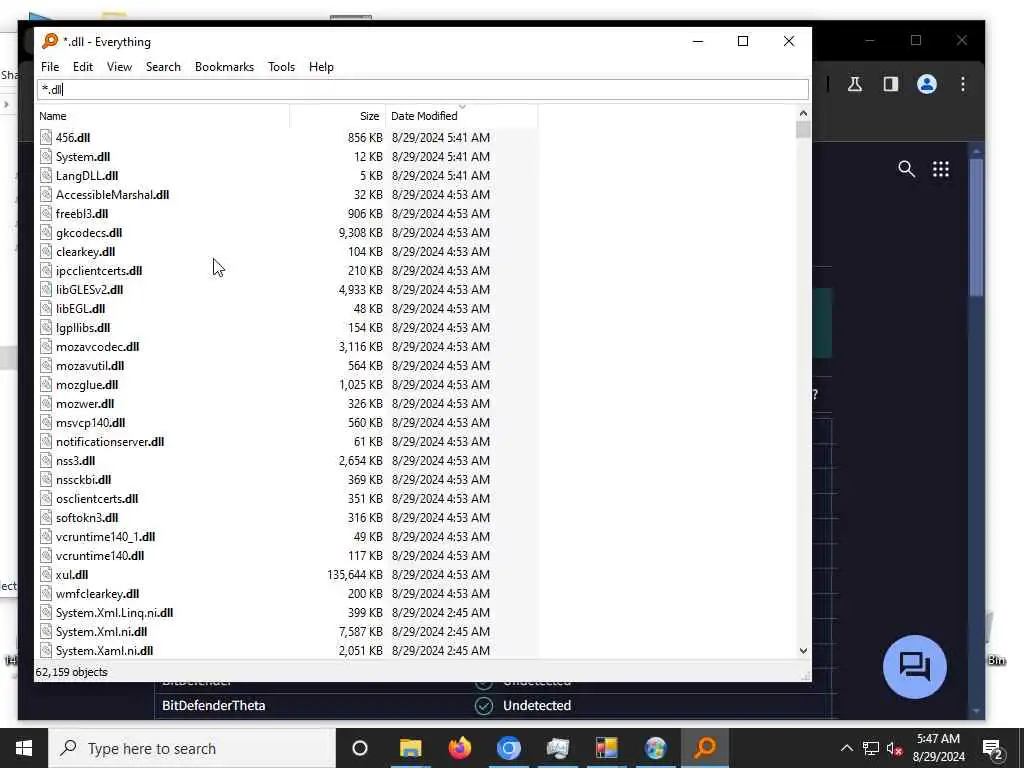Select the mozavcodec.dll file name
The width and height of the screenshot is (1024, 768).
click(97, 347)
